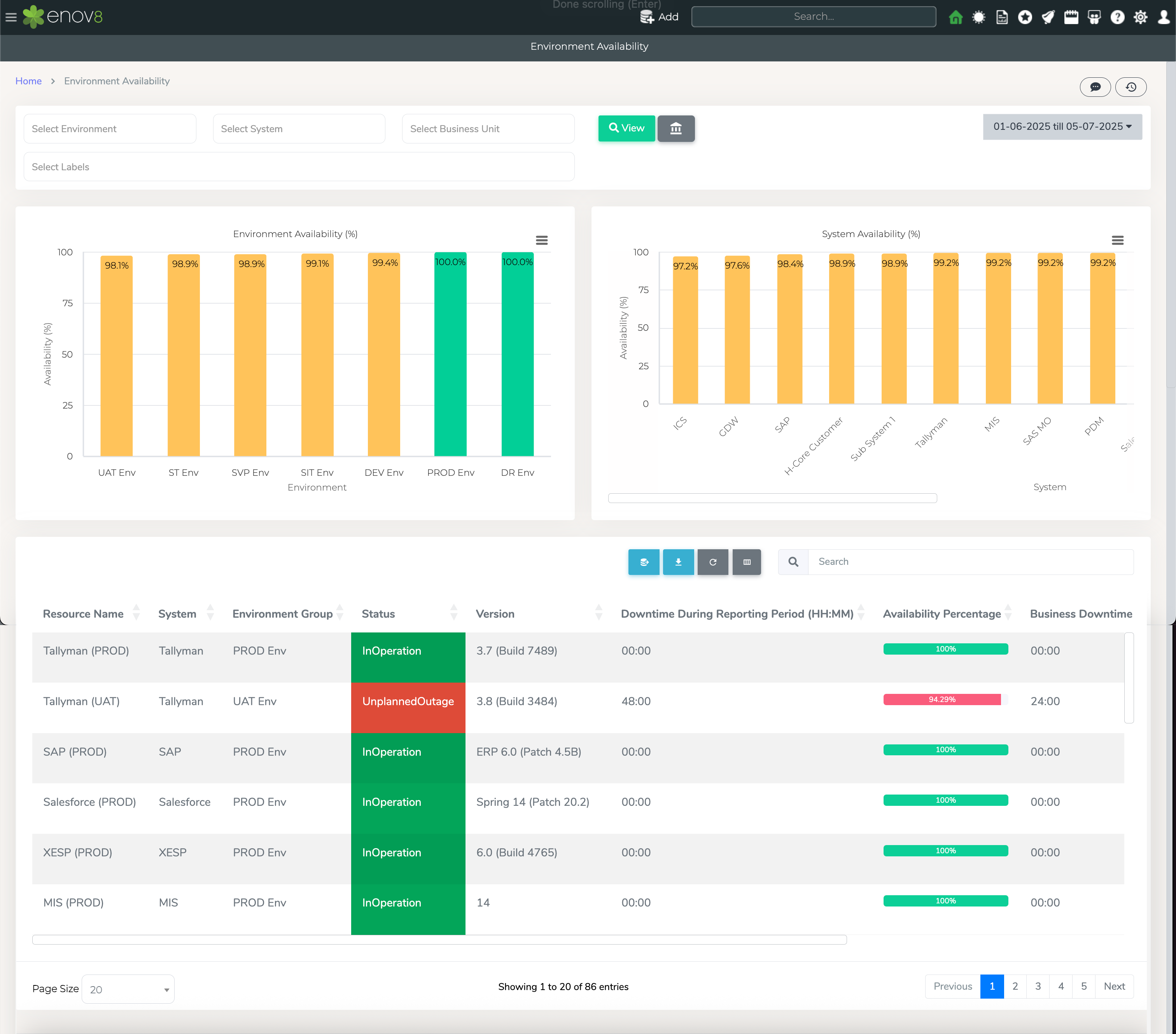The height and width of the screenshot is (1034, 1176).
Task: Open the Select Business Unit dropdown
Action: pos(488,129)
